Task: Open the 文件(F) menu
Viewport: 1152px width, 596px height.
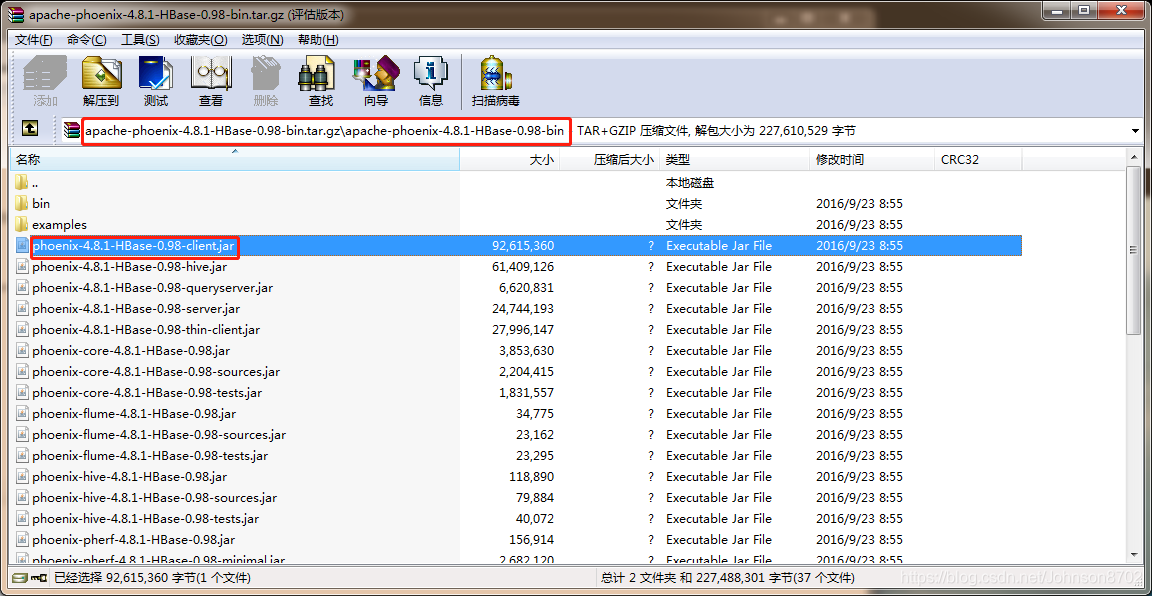Action: pyautogui.click(x=34, y=40)
